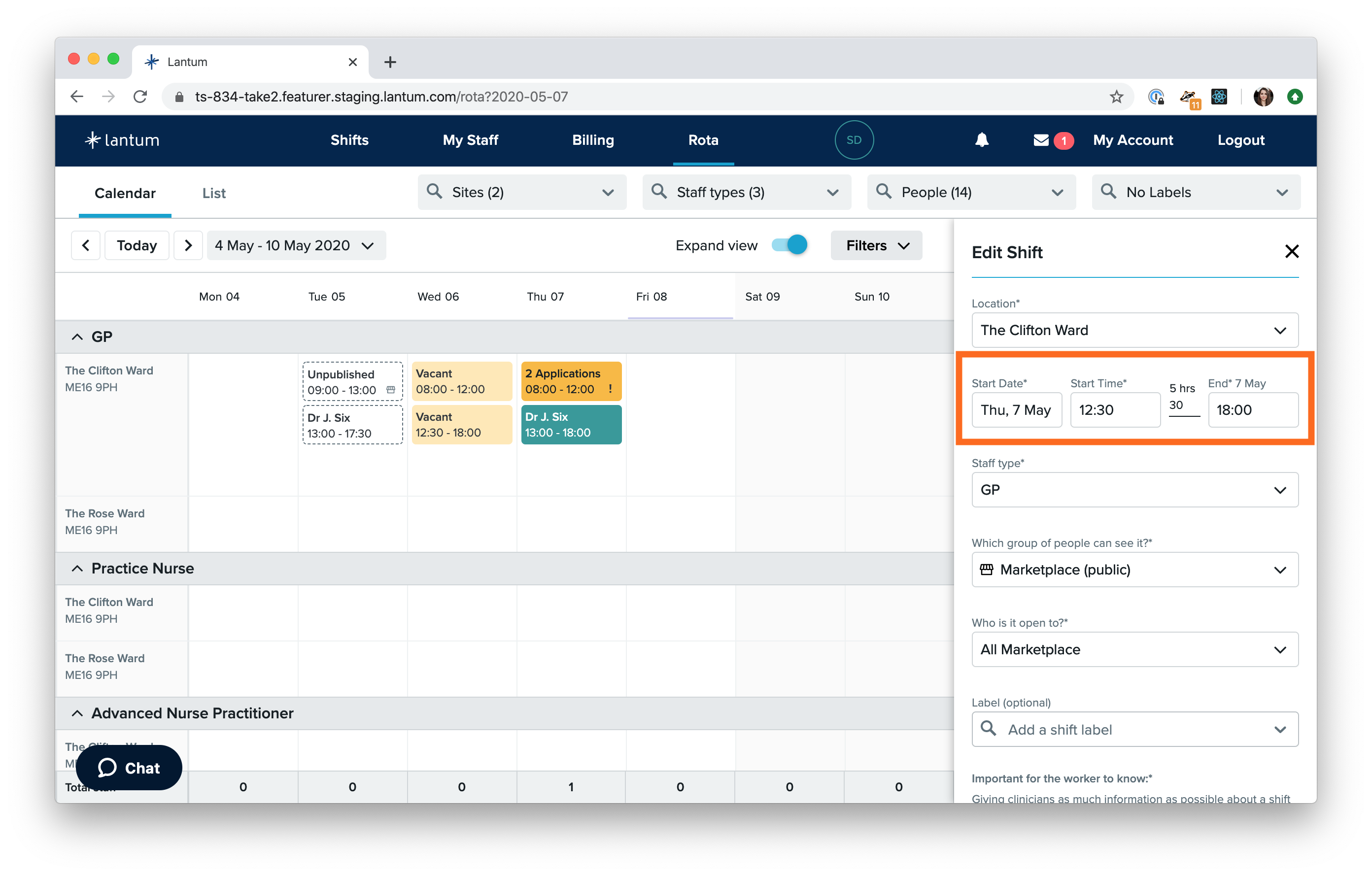Viewport: 1372px width, 876px height.
Task: Open the Staff types (3) dropdown
Action: (747, 192)
